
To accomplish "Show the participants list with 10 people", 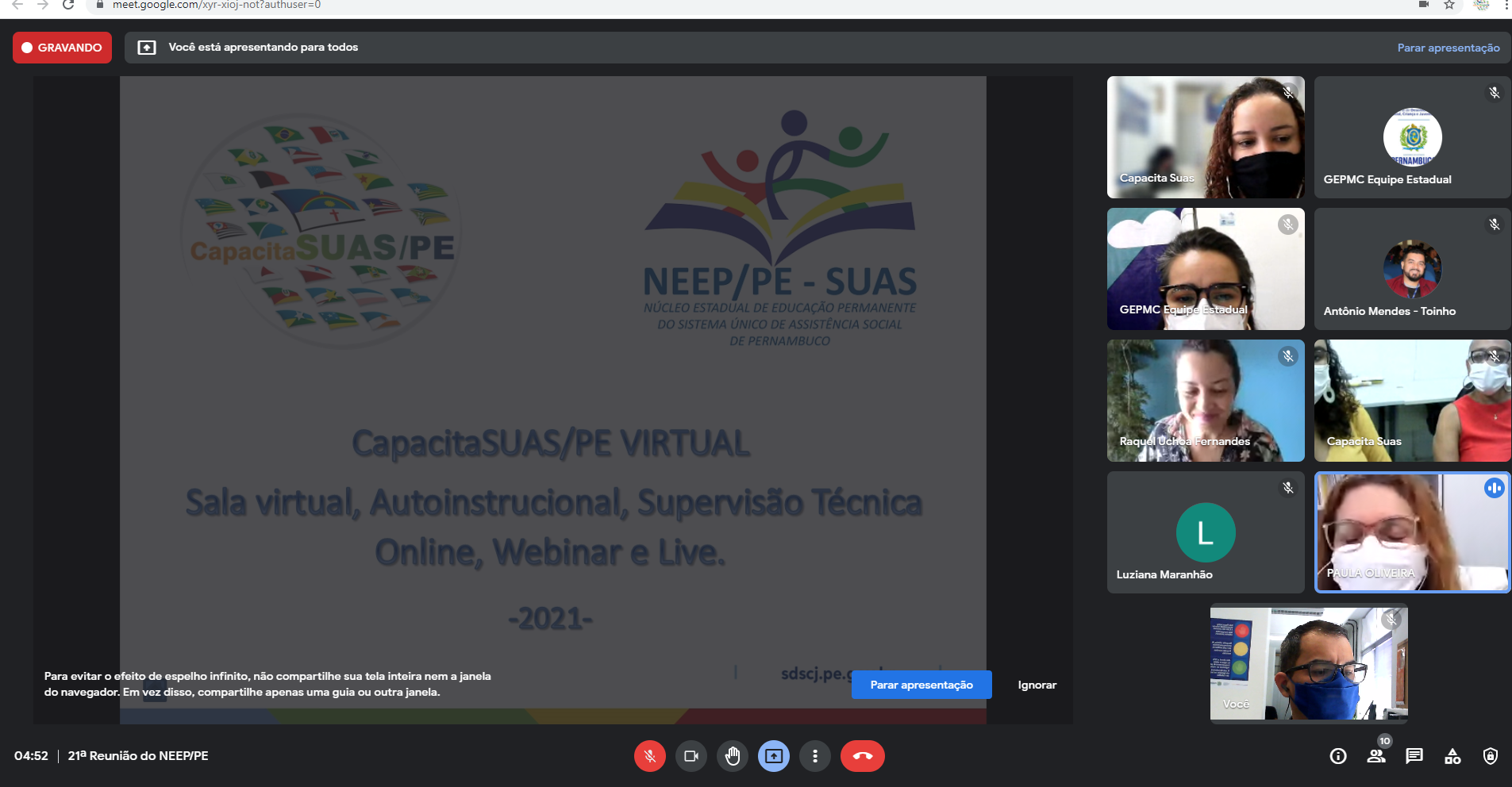I will point(1376,756).
